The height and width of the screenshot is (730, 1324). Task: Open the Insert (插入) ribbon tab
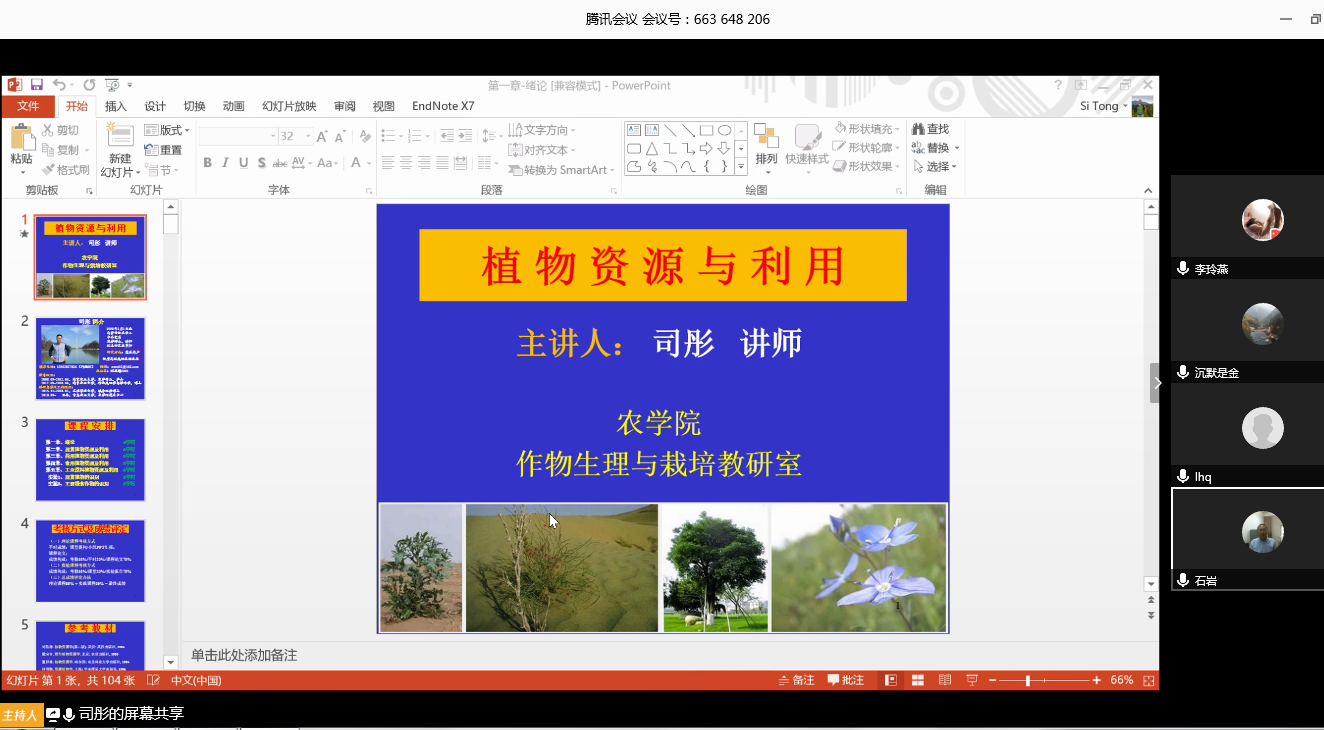click(x=116, y=106)
